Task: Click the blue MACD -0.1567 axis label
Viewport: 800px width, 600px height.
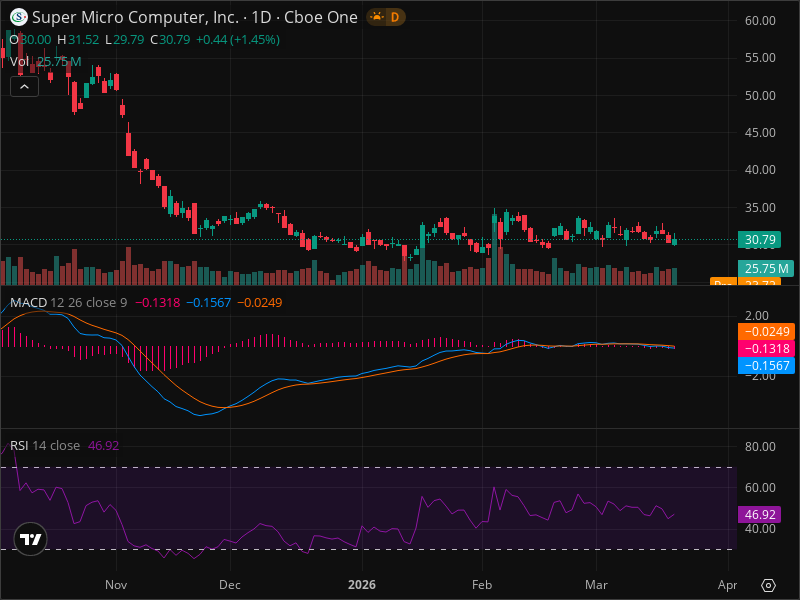Action: [x=766, y=365]
